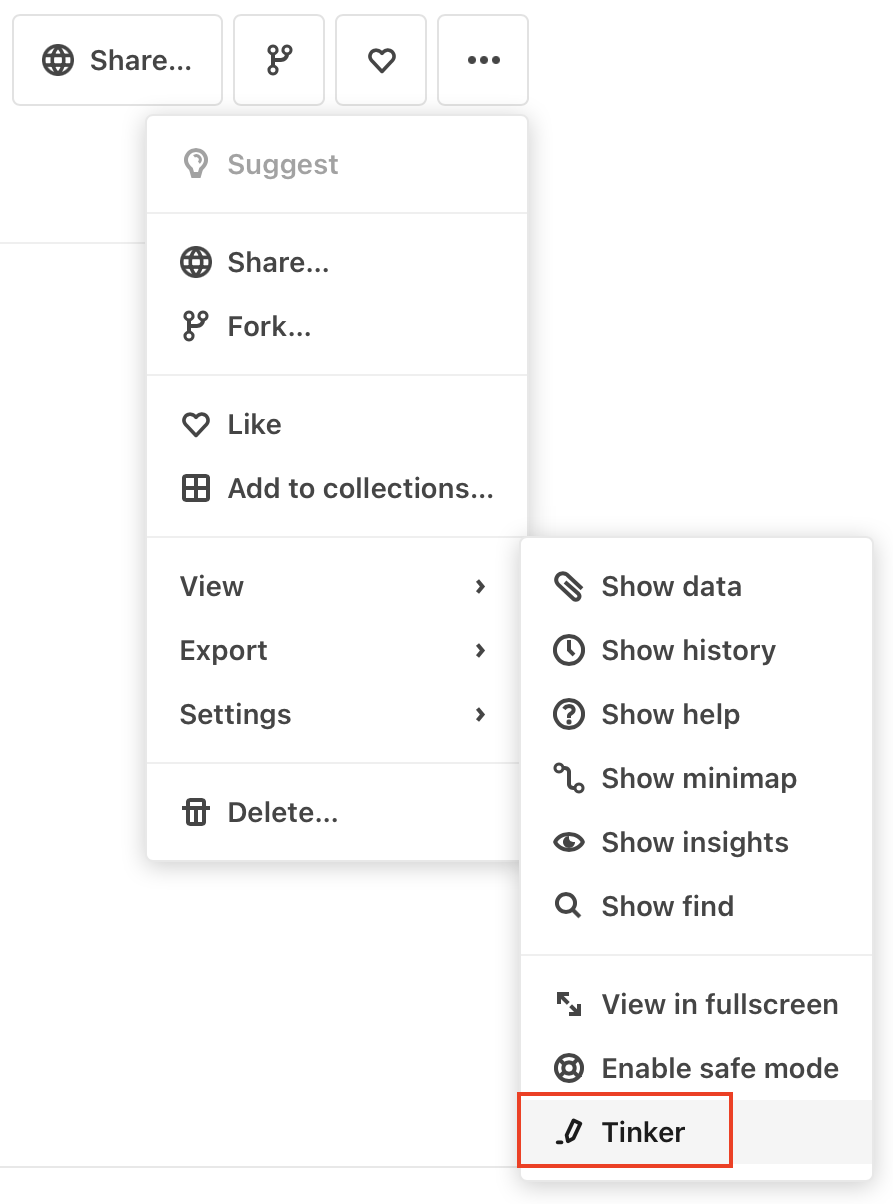Enable safe mode
893x1204 pixels.
tap(697, 1068)
